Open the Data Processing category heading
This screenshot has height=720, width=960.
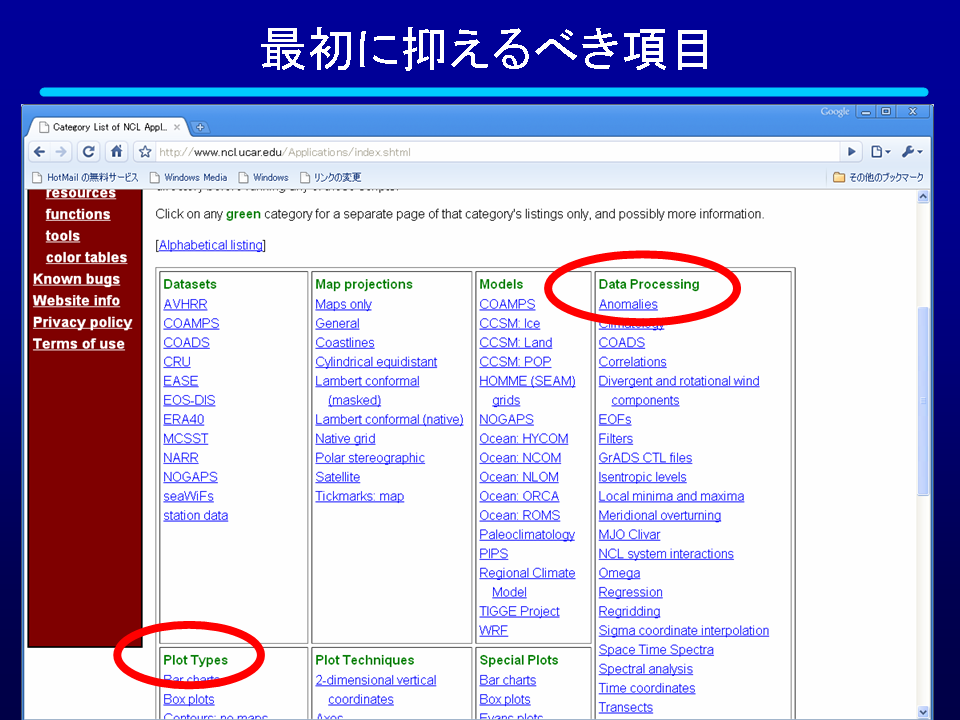649,284
